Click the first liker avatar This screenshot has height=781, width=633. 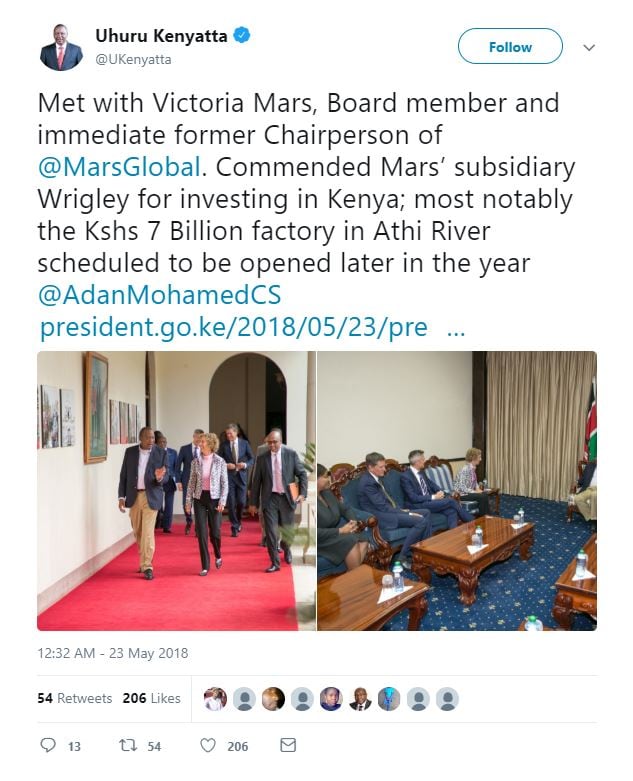(x=215, y=699)
